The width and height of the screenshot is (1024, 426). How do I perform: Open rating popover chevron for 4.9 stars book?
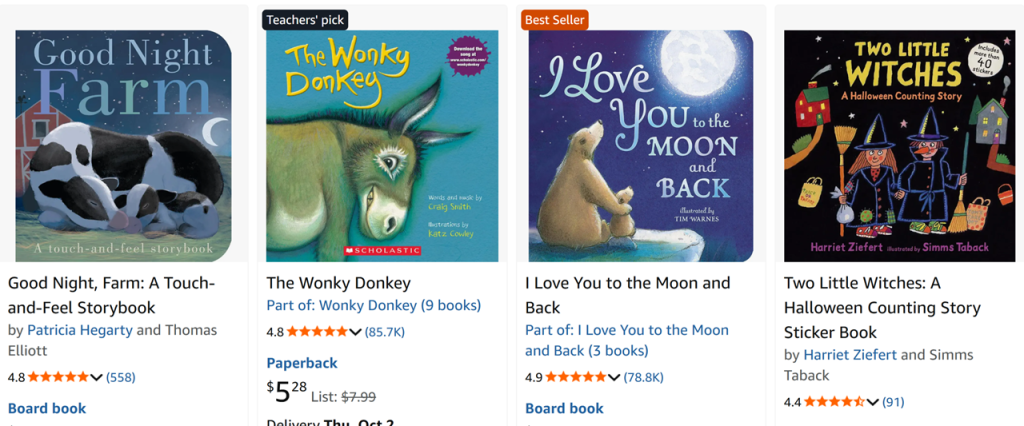pyautogui.click(x=614, y=377)
